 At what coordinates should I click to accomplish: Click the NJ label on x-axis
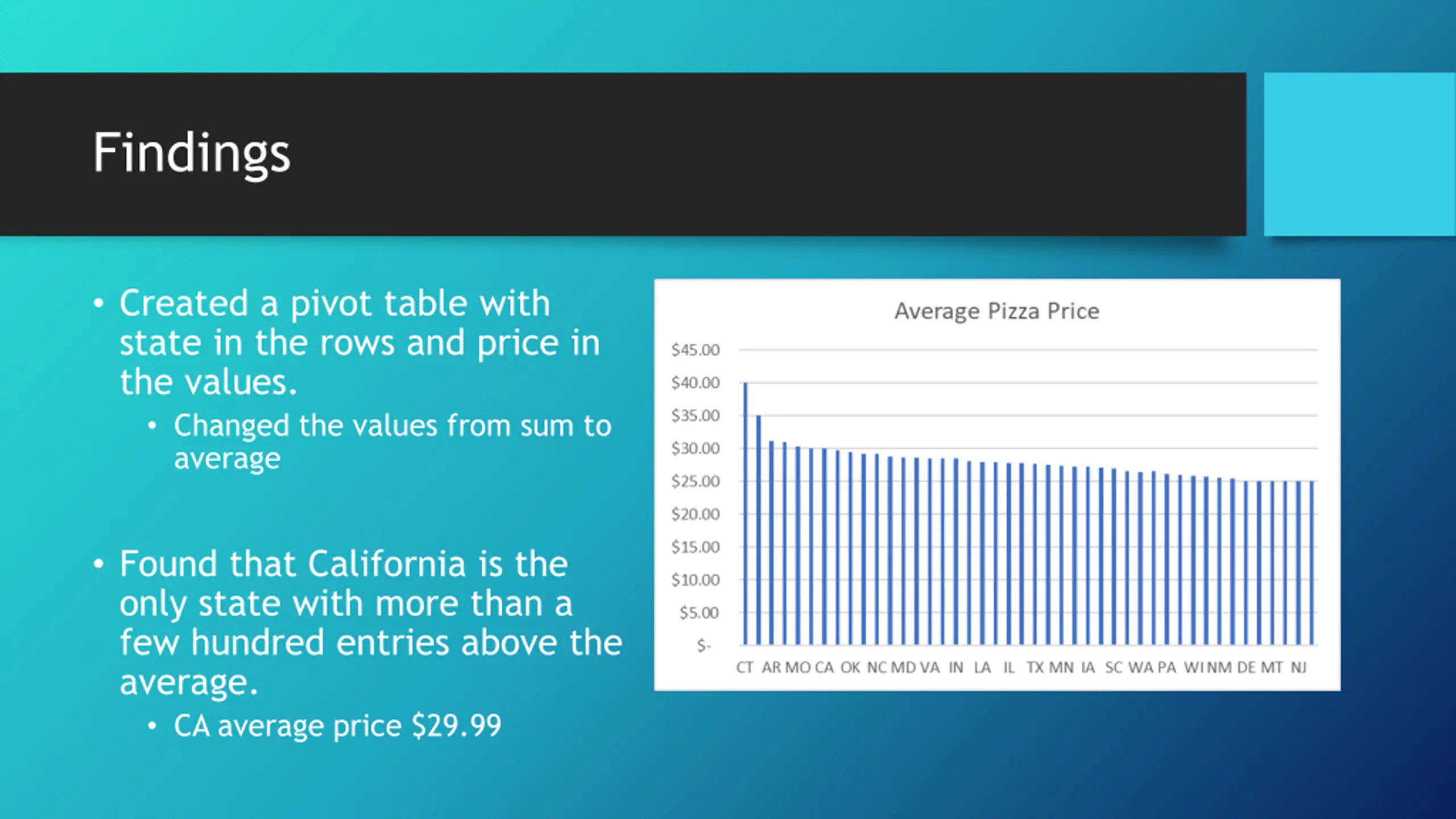pos(1298,667)
